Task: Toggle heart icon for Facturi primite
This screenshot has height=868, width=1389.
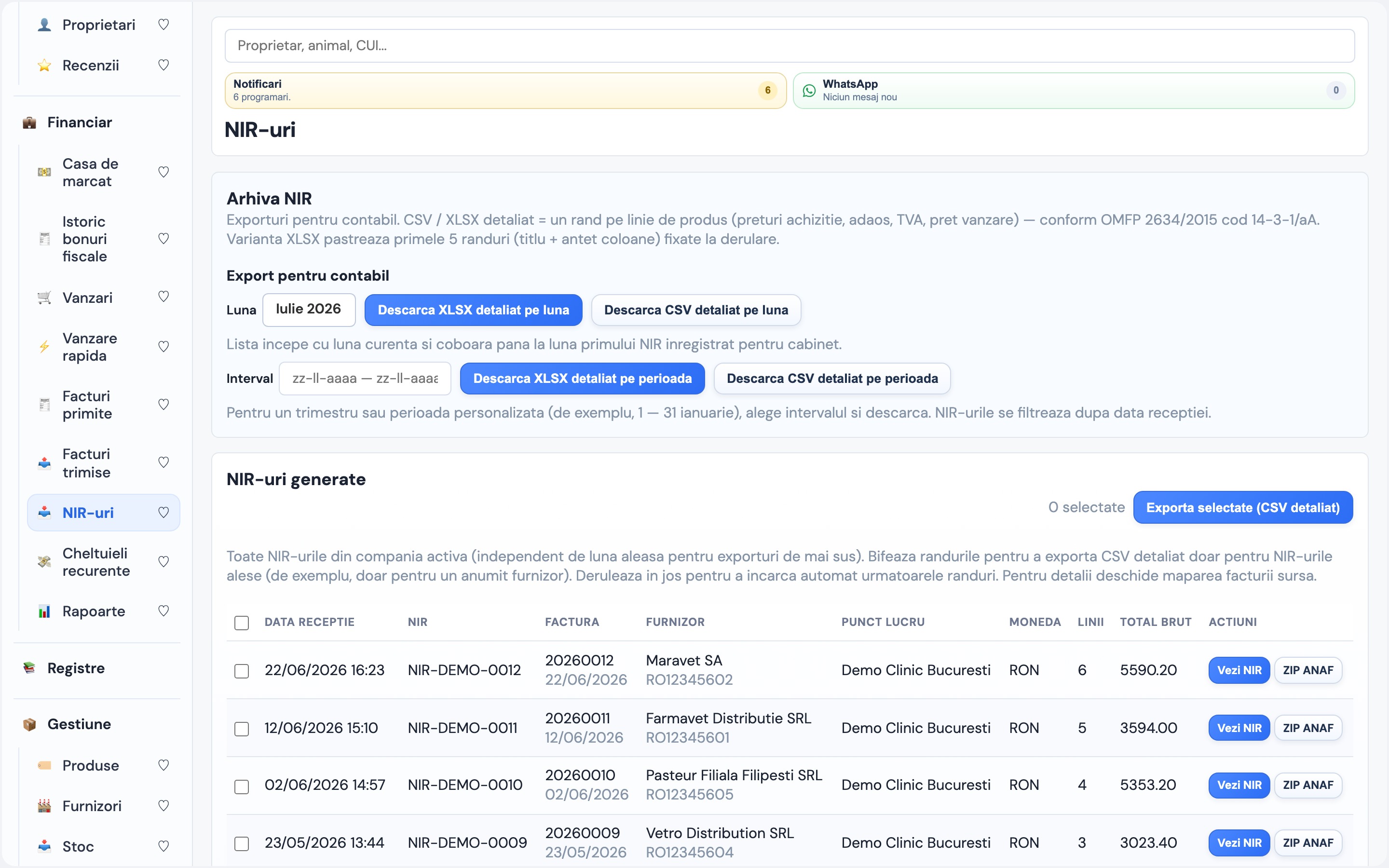Action: coord(163,405)
